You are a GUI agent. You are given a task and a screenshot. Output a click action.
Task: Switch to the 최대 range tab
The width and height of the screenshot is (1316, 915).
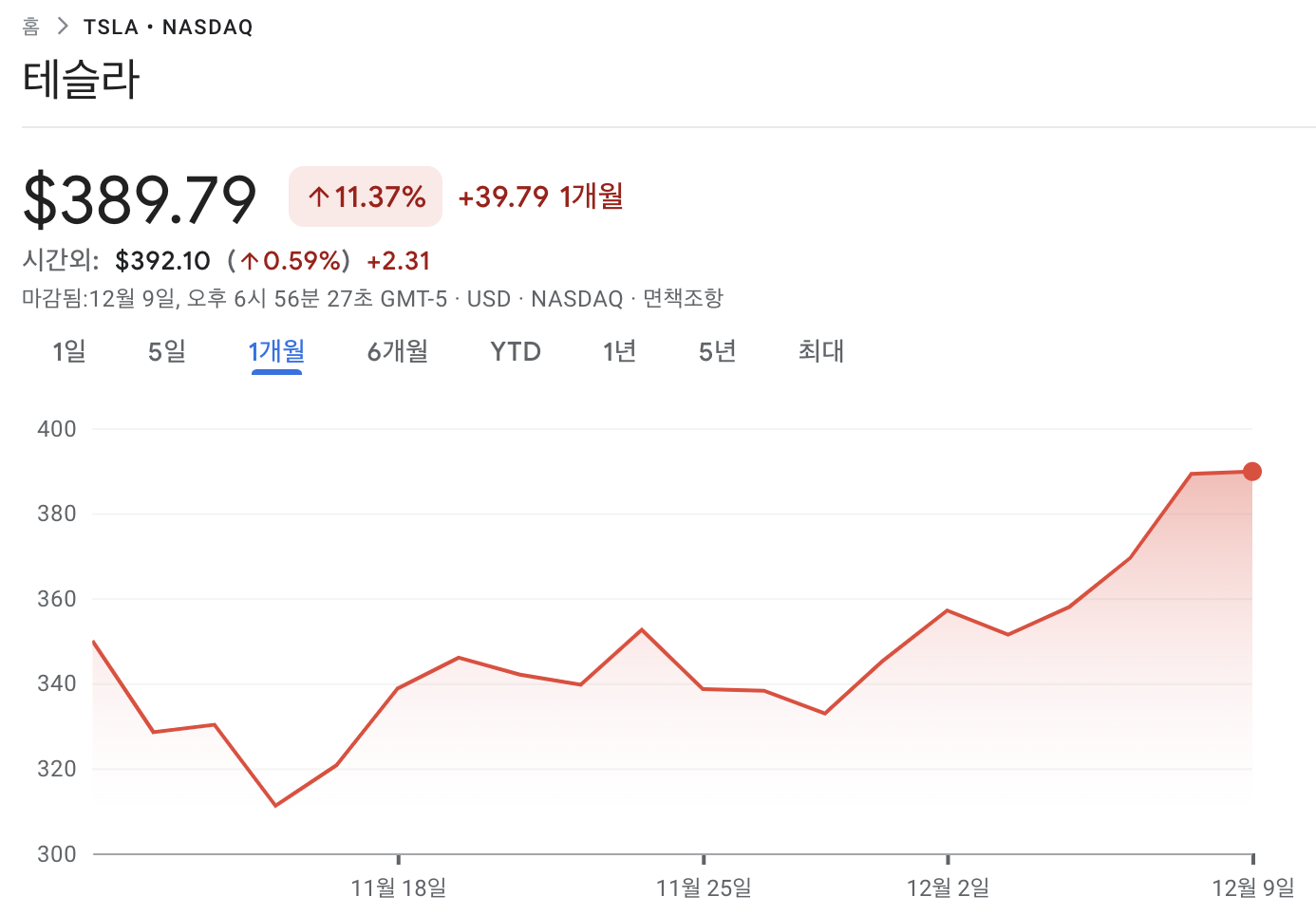click(821, 352)
